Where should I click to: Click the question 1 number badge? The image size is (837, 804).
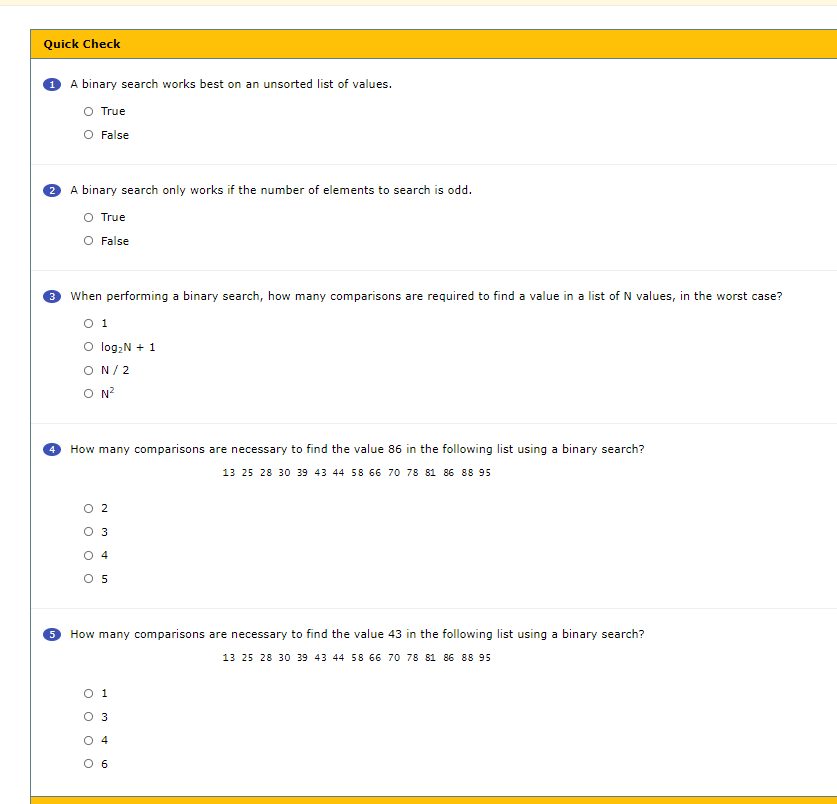coord(51,84)
